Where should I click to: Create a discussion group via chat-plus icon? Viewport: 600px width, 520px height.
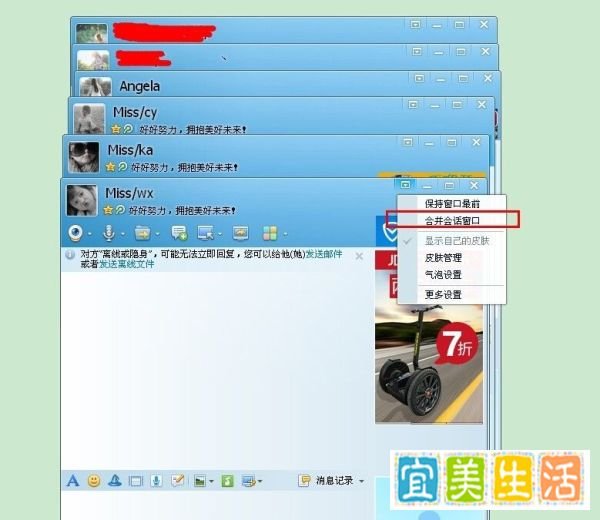pyautogui.click(x=179, y=233)
